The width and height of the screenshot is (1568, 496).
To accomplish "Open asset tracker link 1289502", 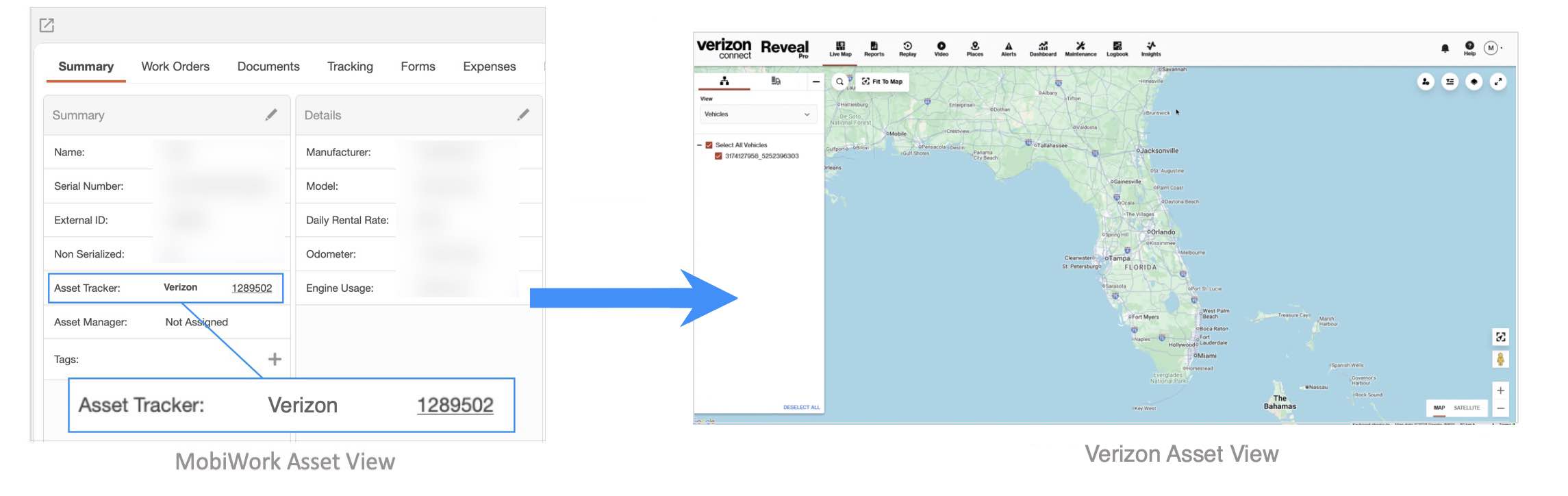I will [x=251, y=288].
